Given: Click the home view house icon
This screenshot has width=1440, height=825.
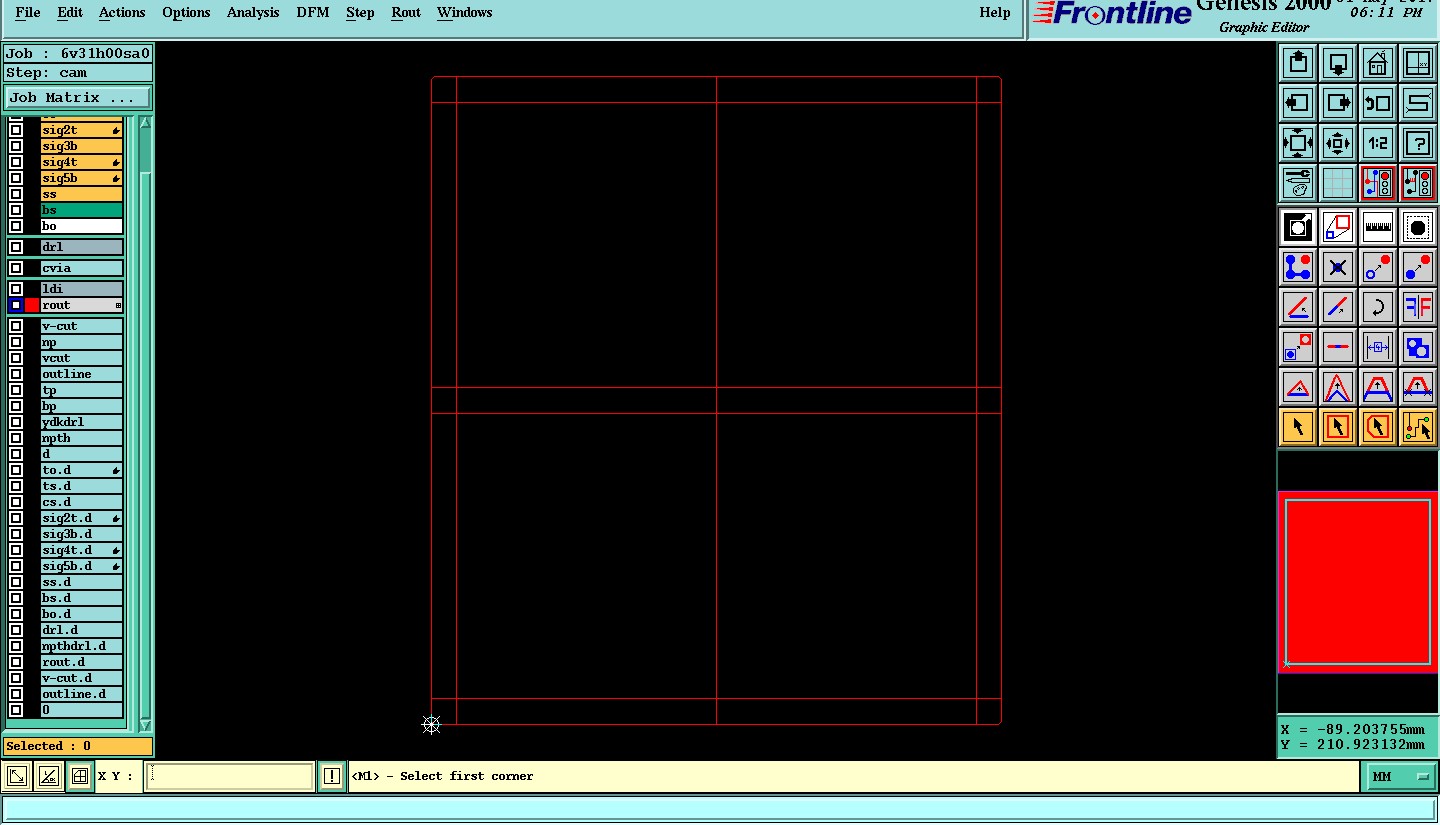Looking at the screenshot, I should pyautogui.click(x=1378, y=63).
